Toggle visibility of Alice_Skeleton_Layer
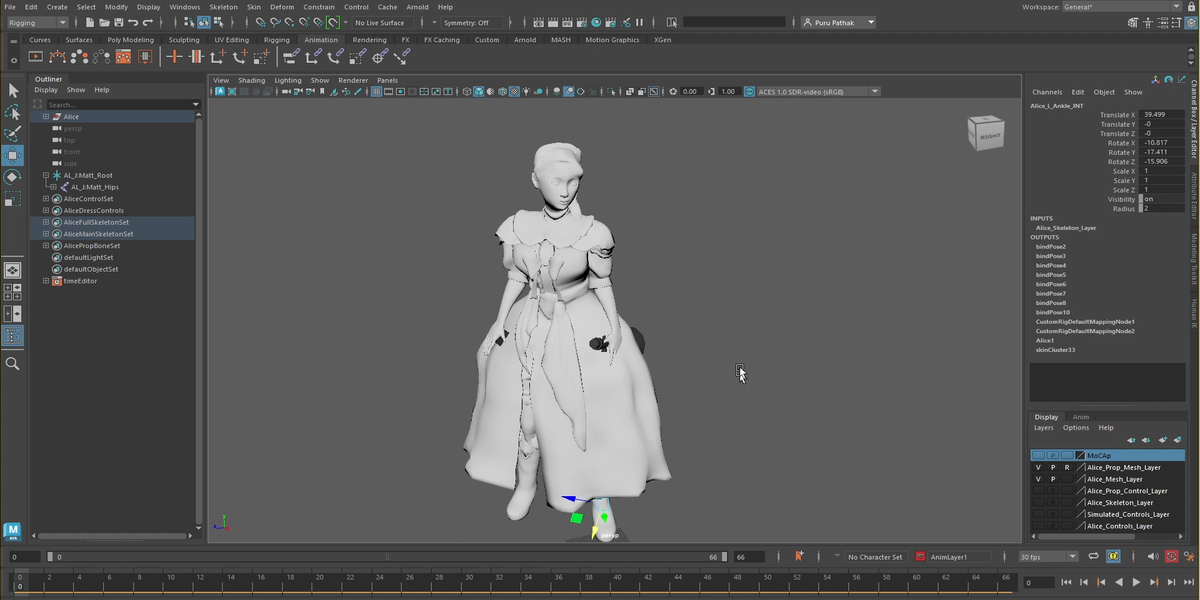 [1038, 503]
